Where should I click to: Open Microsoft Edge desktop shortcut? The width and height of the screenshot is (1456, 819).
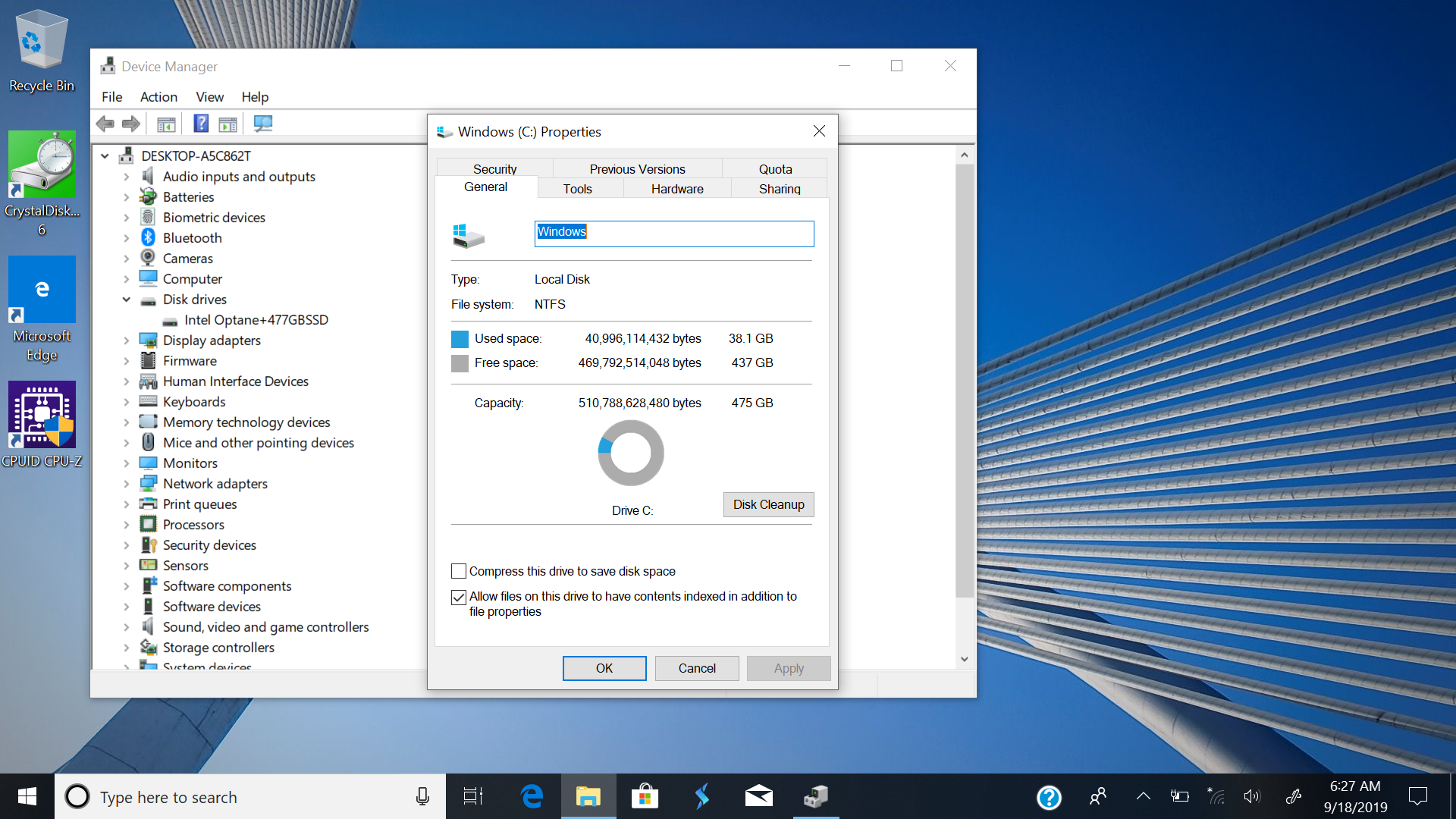tap(42, 309)
